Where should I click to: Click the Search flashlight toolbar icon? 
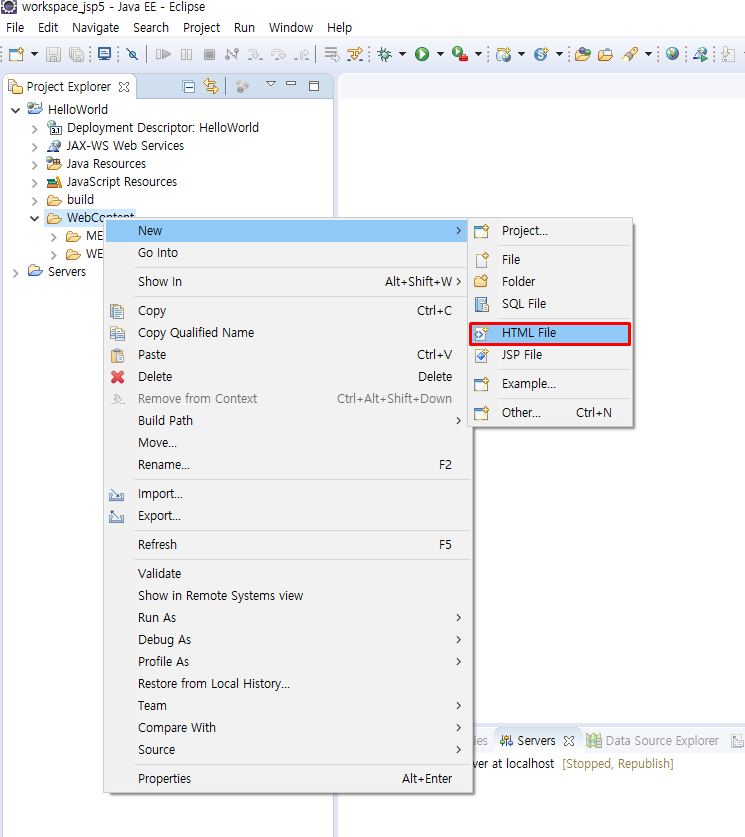pyautogui.click(x=630, y=54)
